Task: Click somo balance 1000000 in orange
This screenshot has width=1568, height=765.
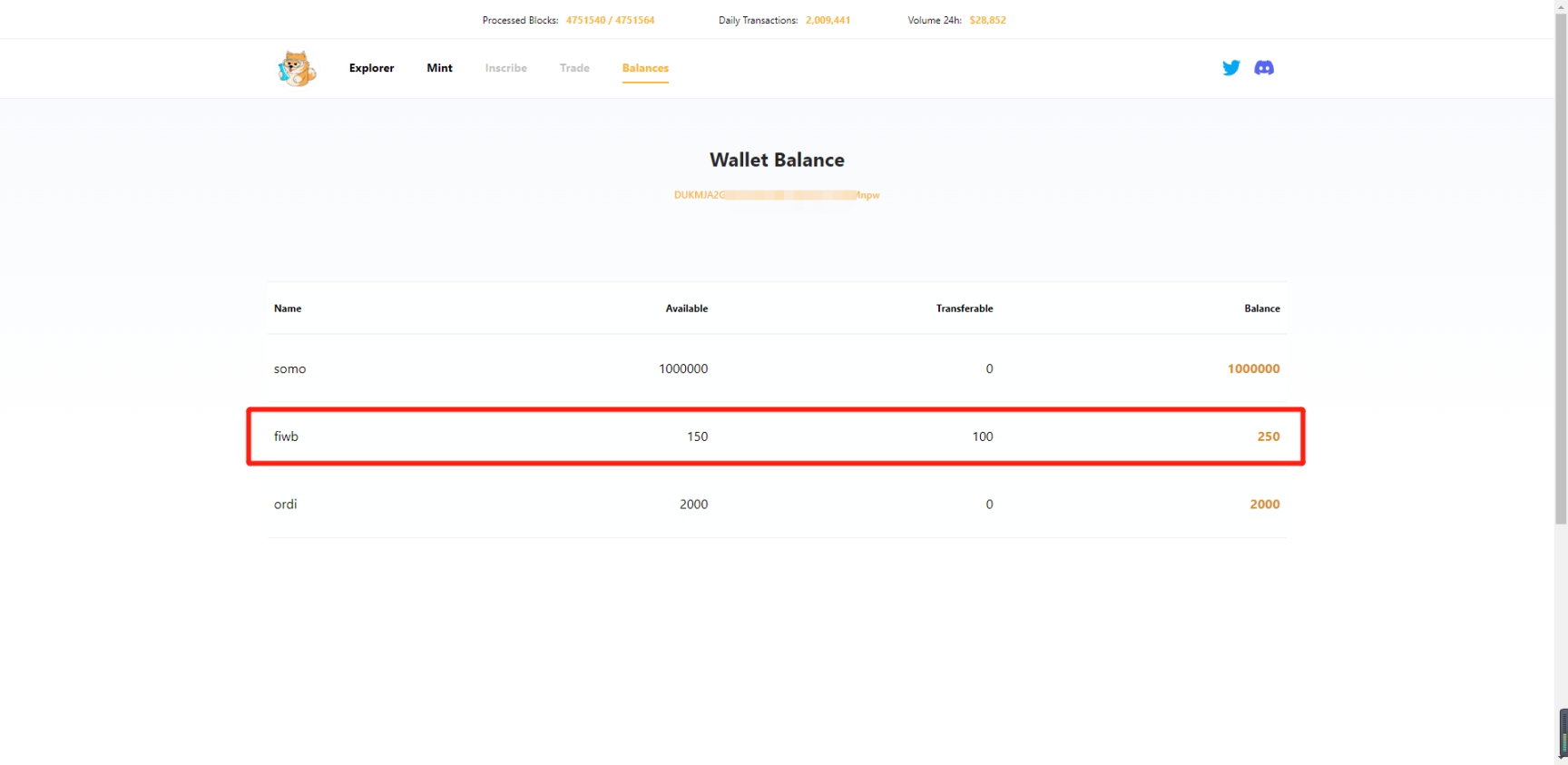Action: click(x=1253, y=368)
